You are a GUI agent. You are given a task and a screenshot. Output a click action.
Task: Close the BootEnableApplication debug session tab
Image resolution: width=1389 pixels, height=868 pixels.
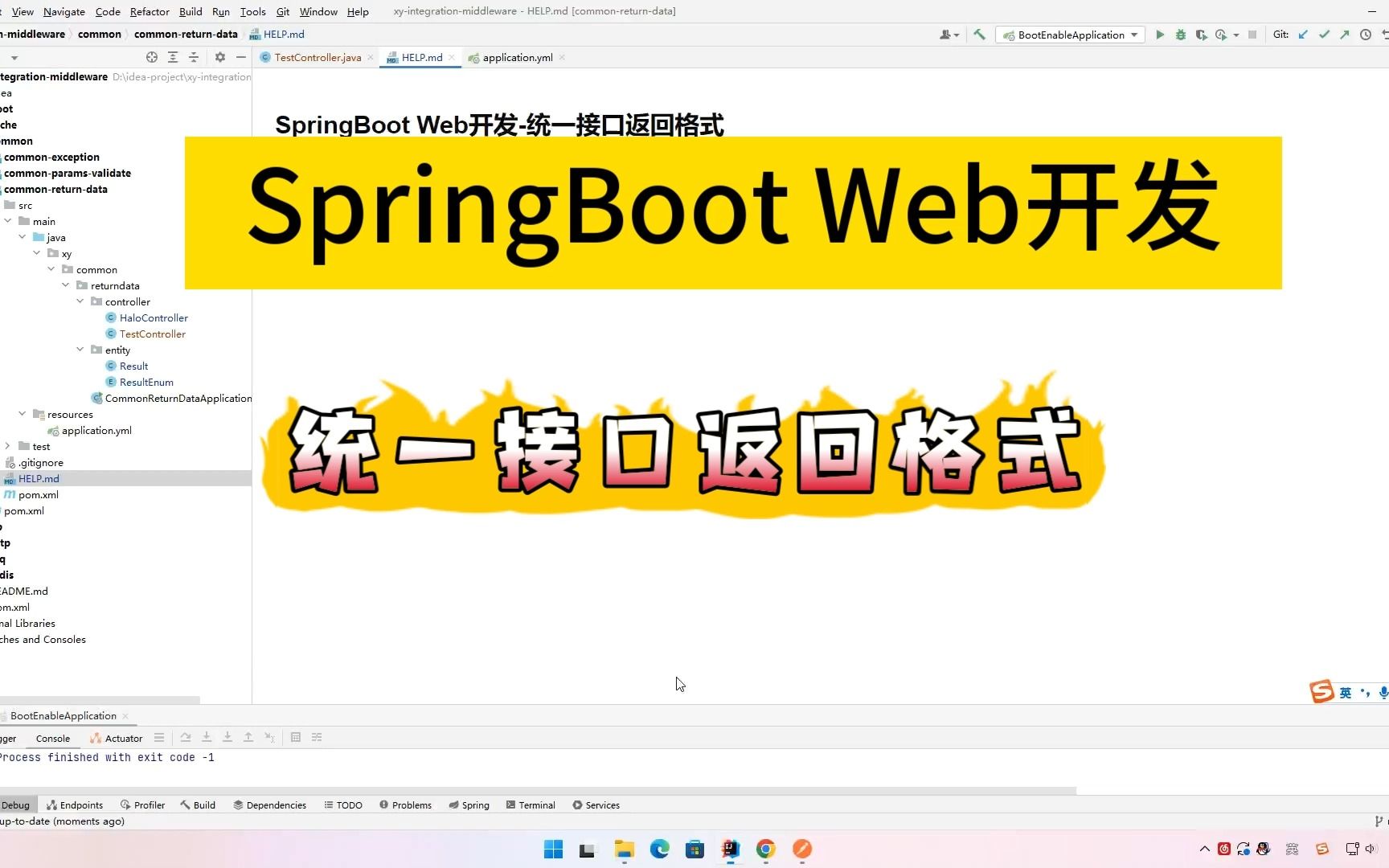(125, 716)
